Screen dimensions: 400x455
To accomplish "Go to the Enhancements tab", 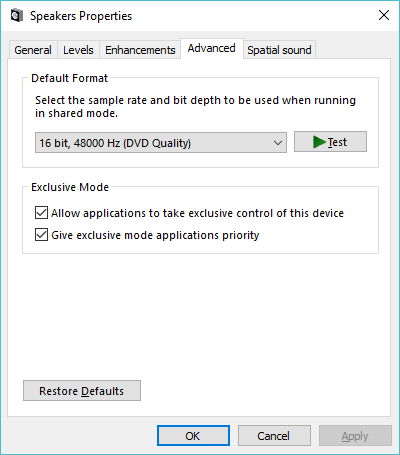I will tap(140, 50).
